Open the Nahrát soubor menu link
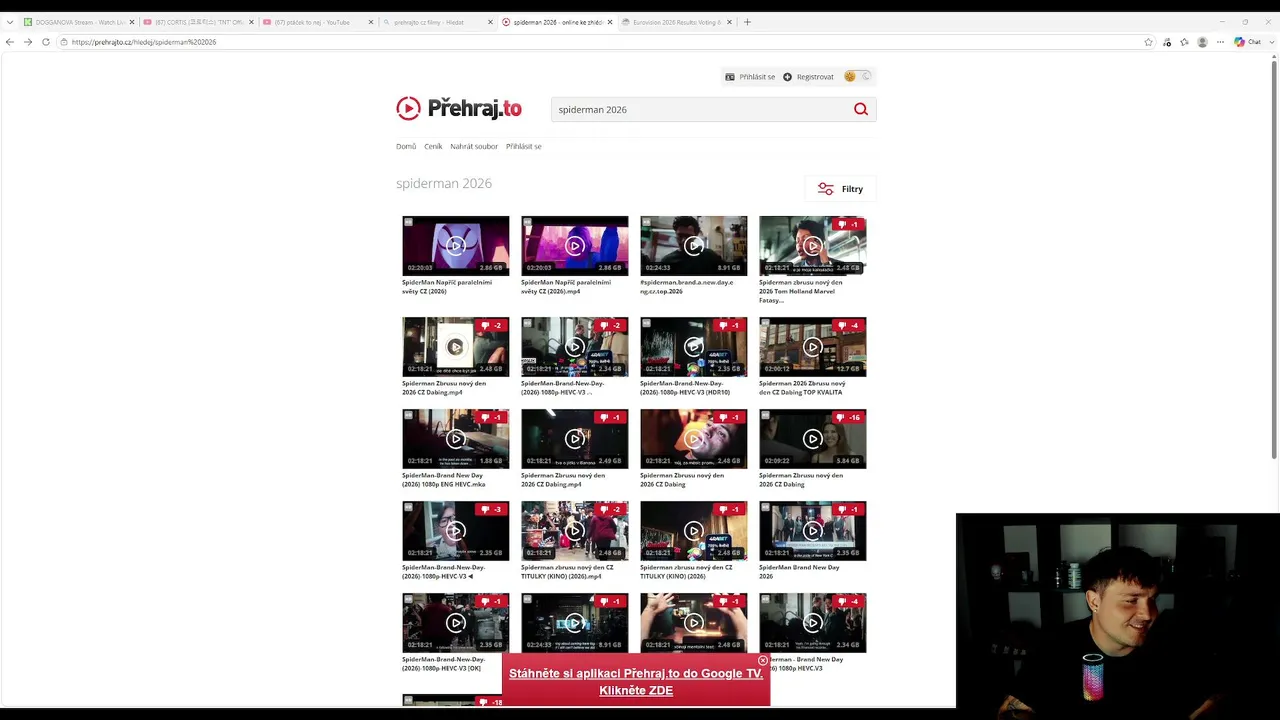Image resolution: width=1280 pixels, height=720 pixels. [474, 146]
